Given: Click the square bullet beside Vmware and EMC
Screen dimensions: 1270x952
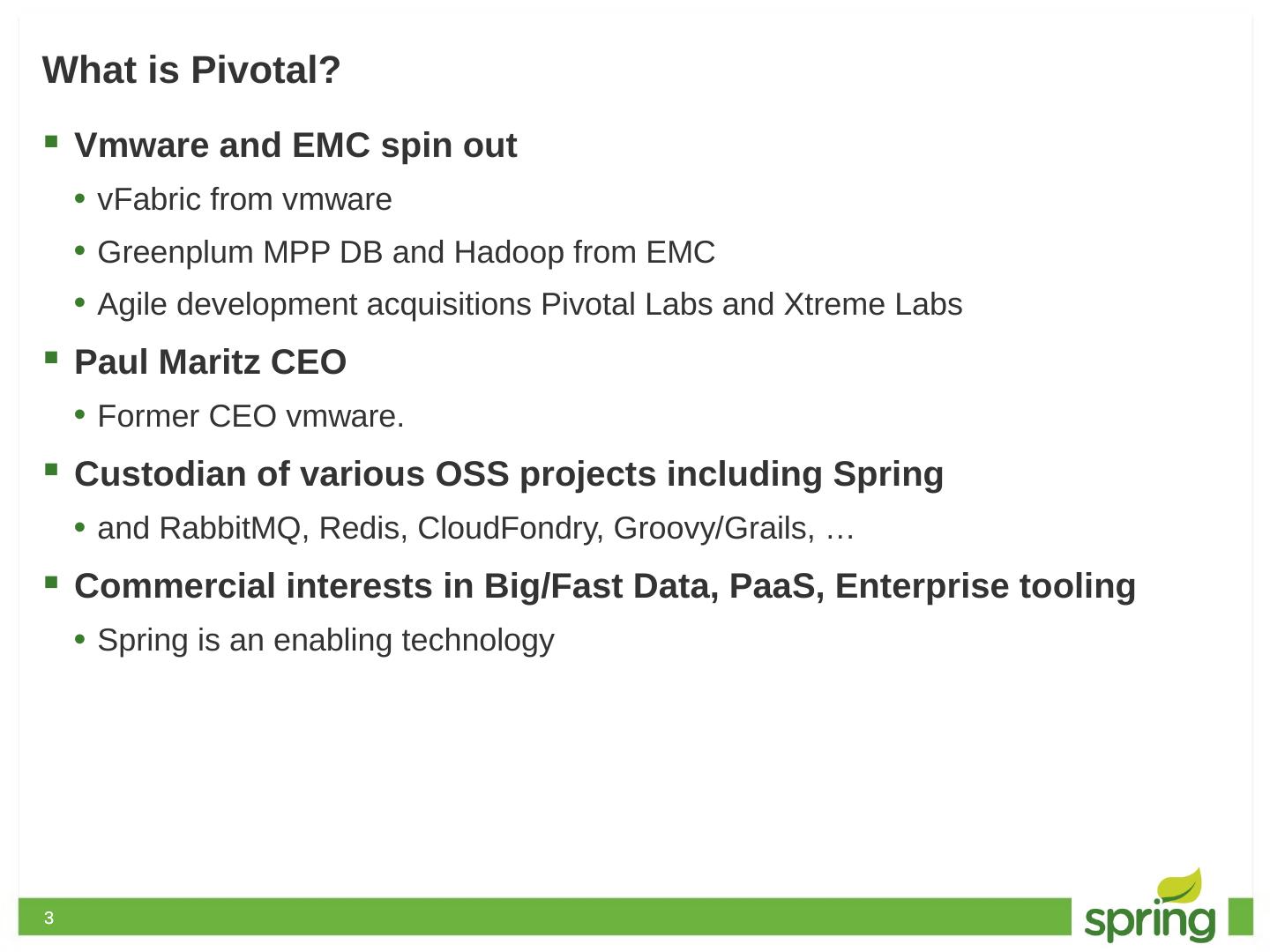Looking at the screenshot, I should 51,141.
